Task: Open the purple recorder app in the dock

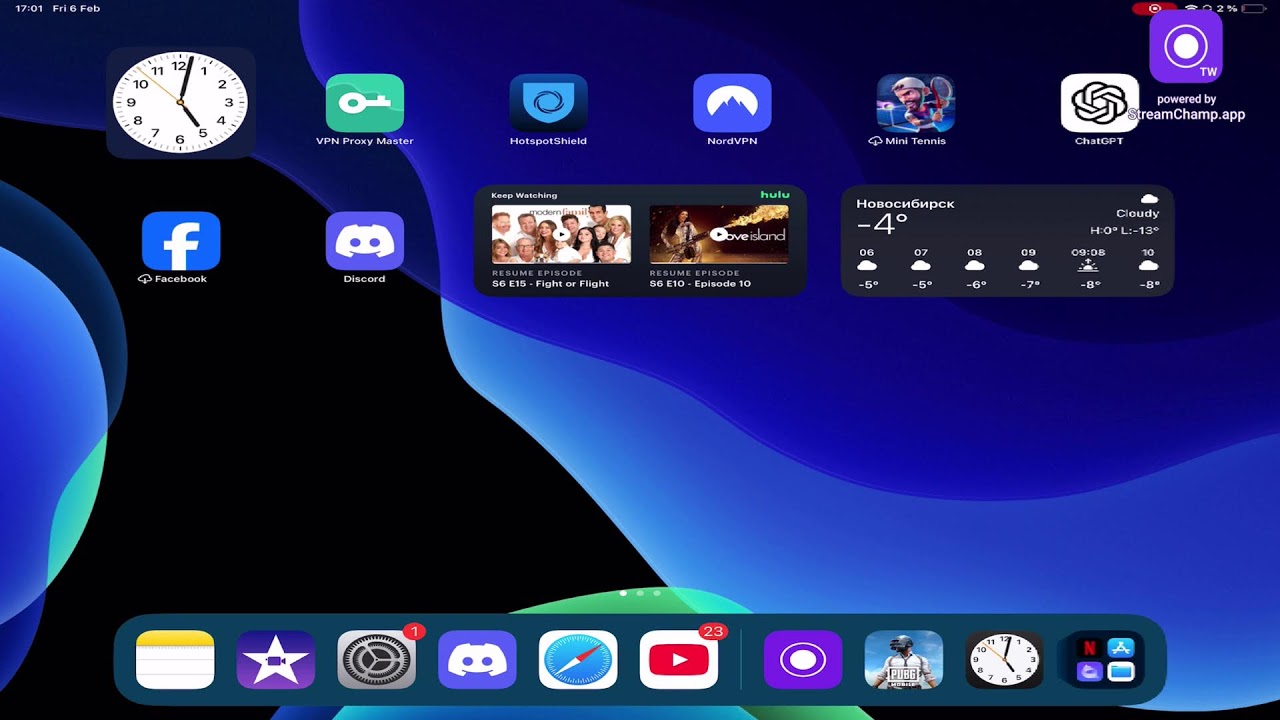Action: [803, 660]
